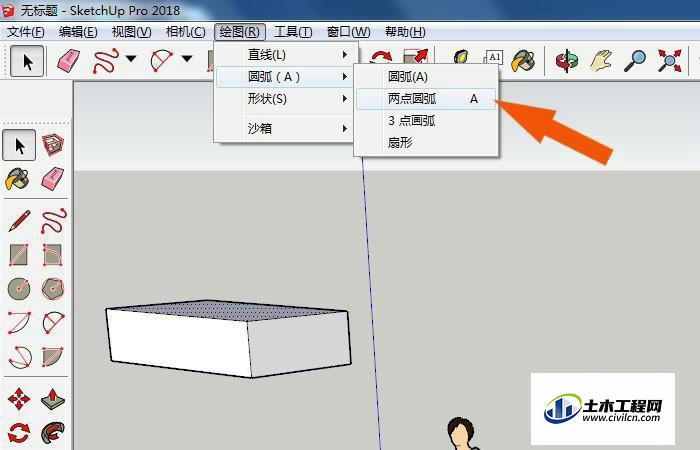Click the Zoom Extents tool

tap(669, 61)
